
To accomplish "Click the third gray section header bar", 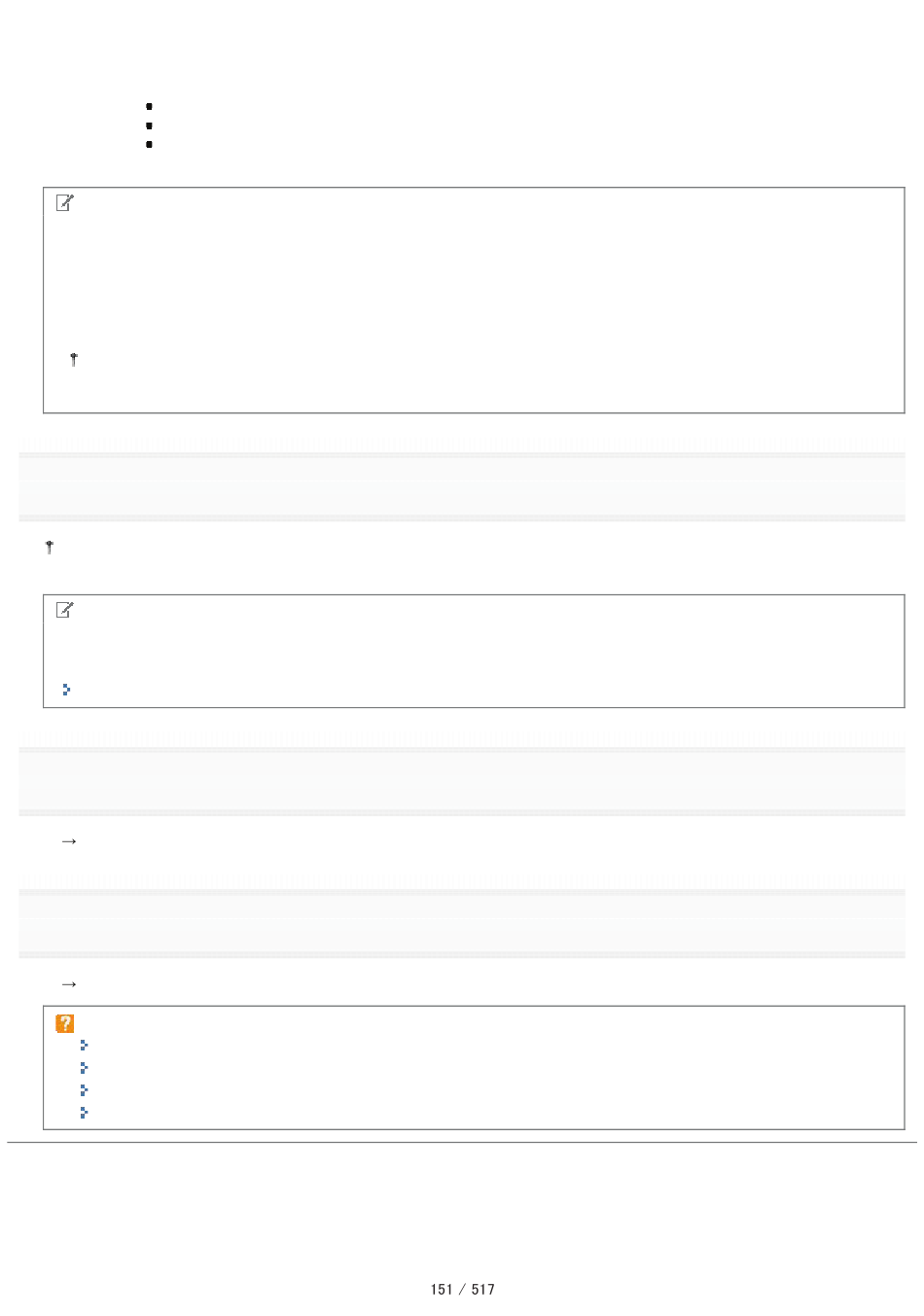I will tap(462, 923).
